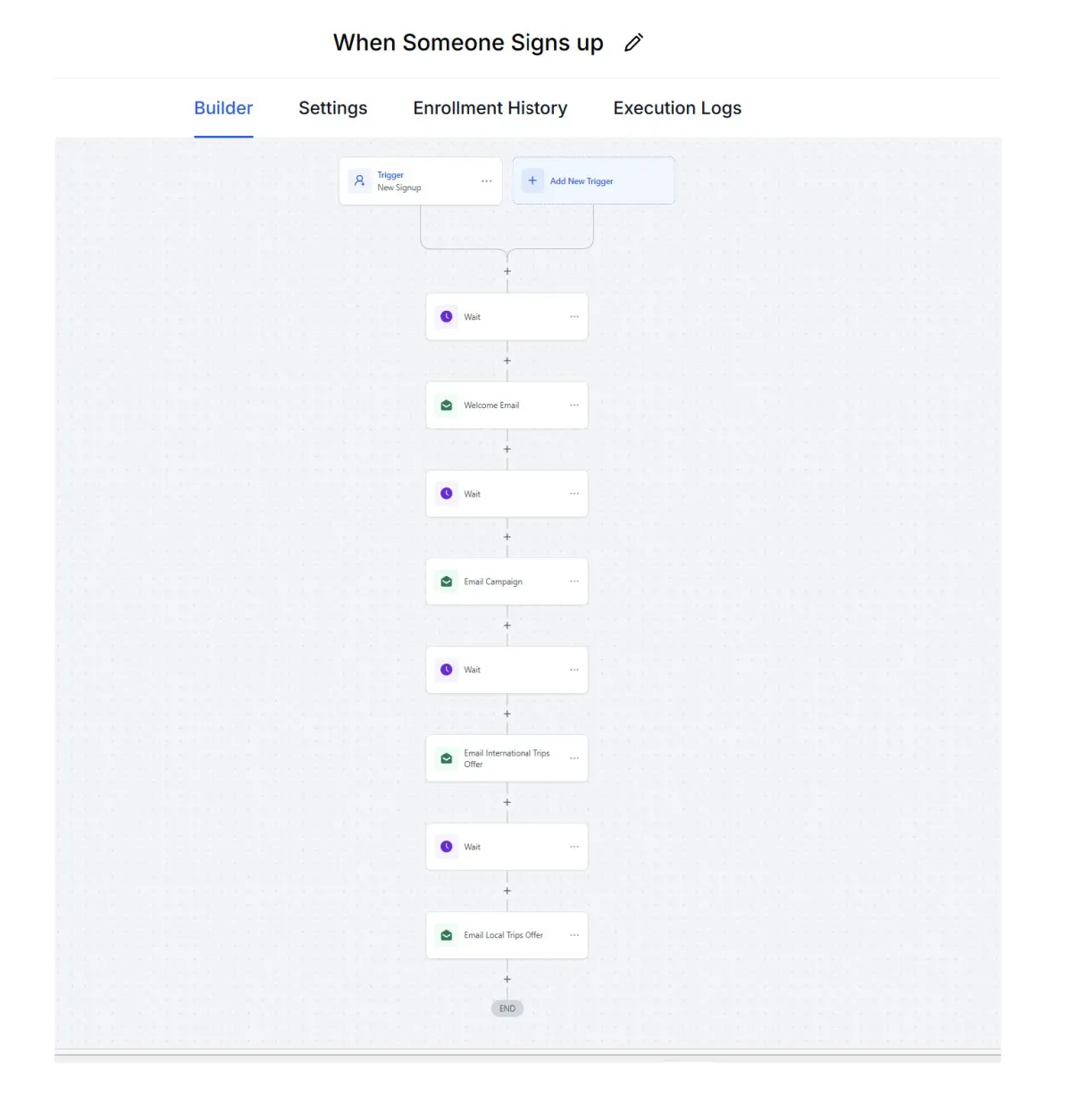Open the three-dot menu on the Trigger card

point(487,181)
